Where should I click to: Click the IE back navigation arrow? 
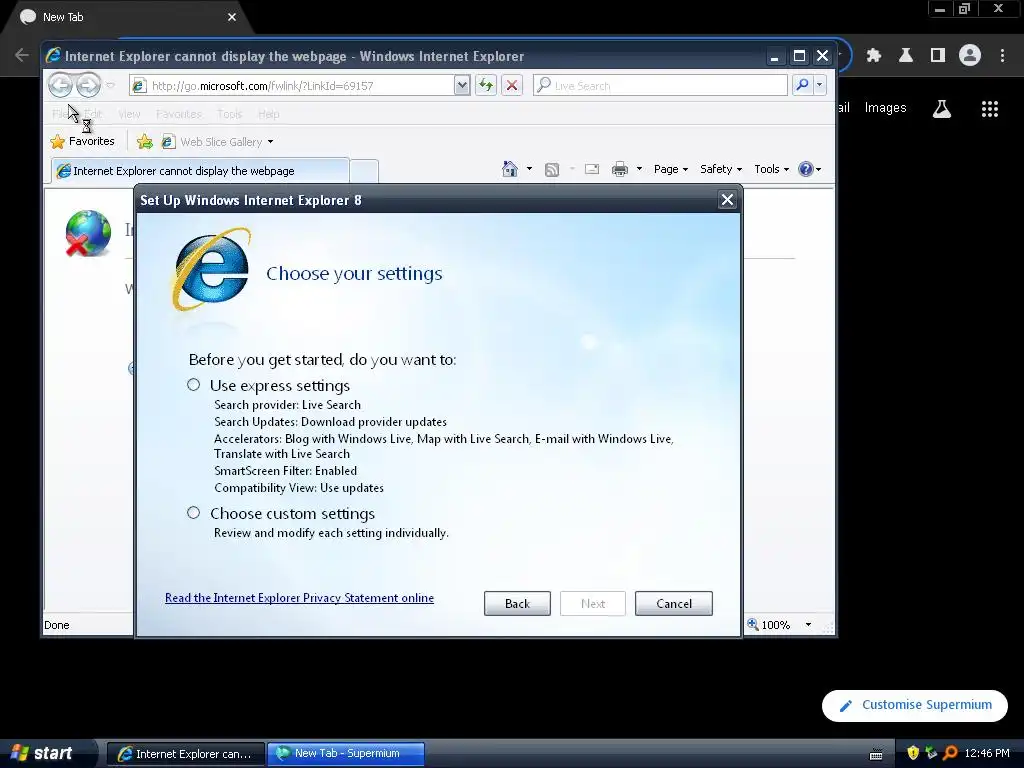(x=60, y=85)
